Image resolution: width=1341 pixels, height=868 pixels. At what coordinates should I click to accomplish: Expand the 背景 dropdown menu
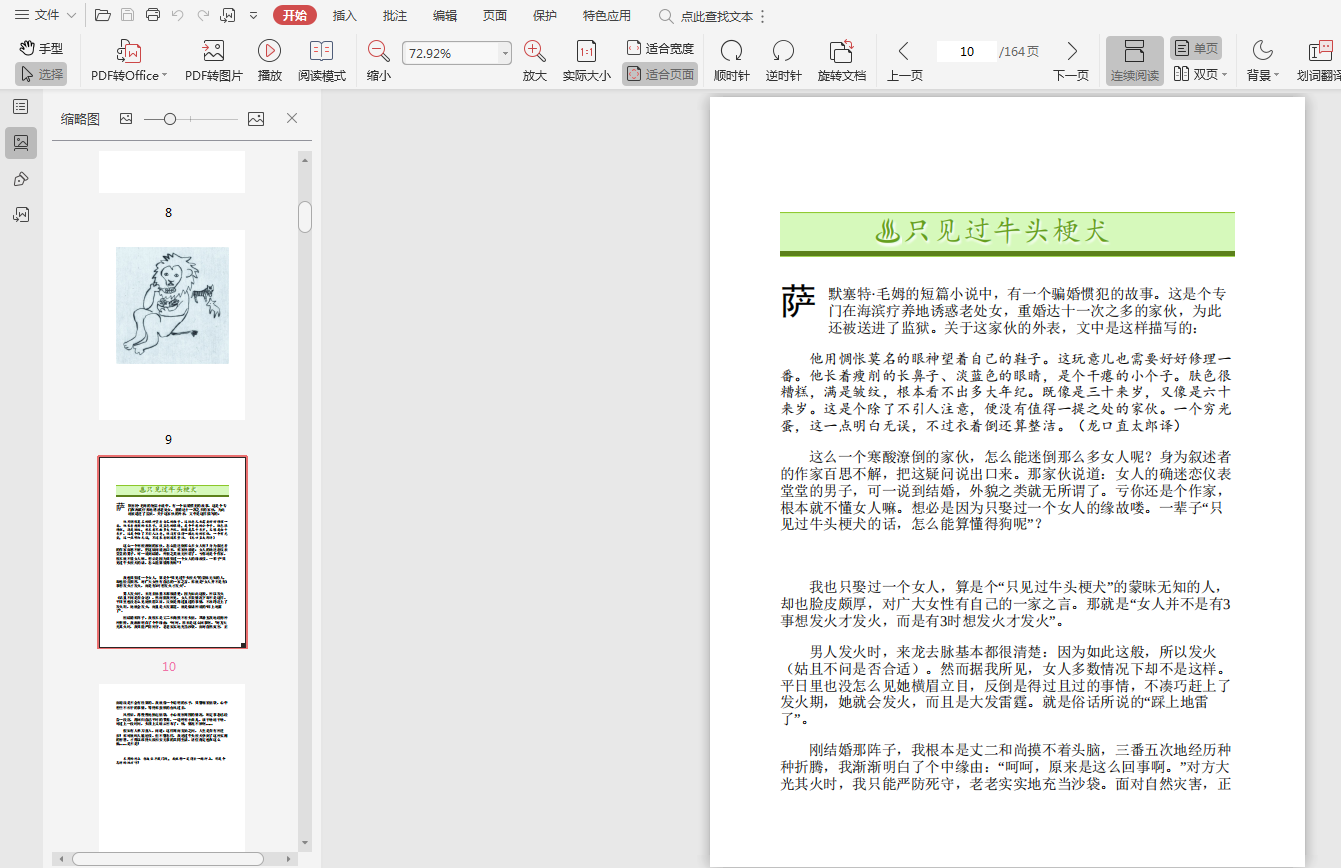(1277, 76)
